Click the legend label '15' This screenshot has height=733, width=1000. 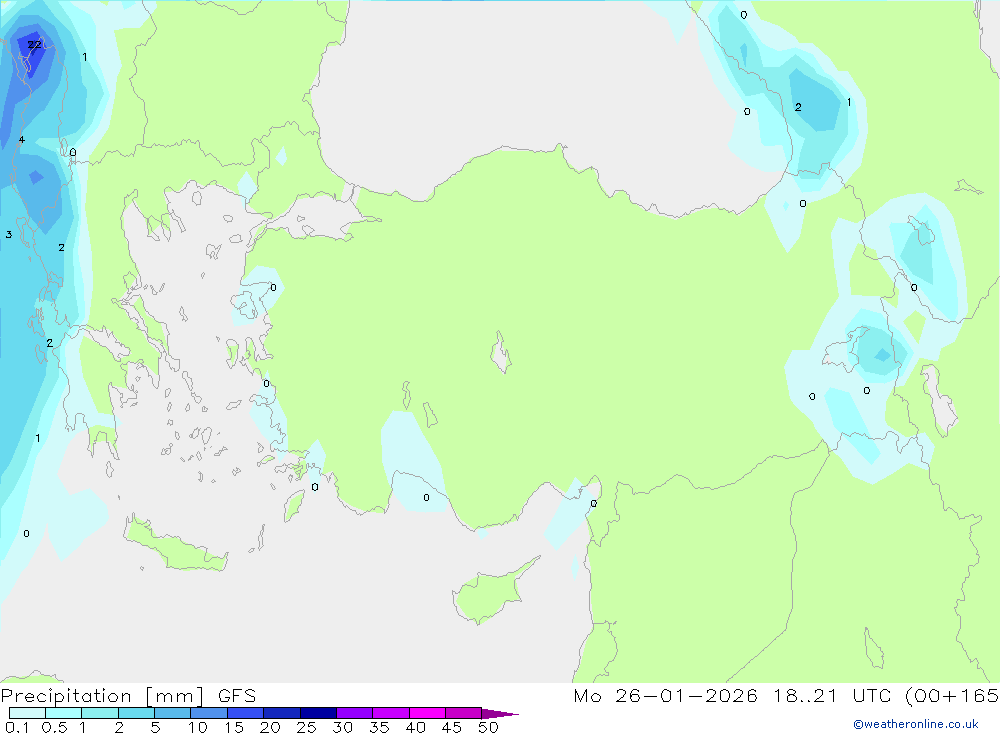(x=233, y=727)
